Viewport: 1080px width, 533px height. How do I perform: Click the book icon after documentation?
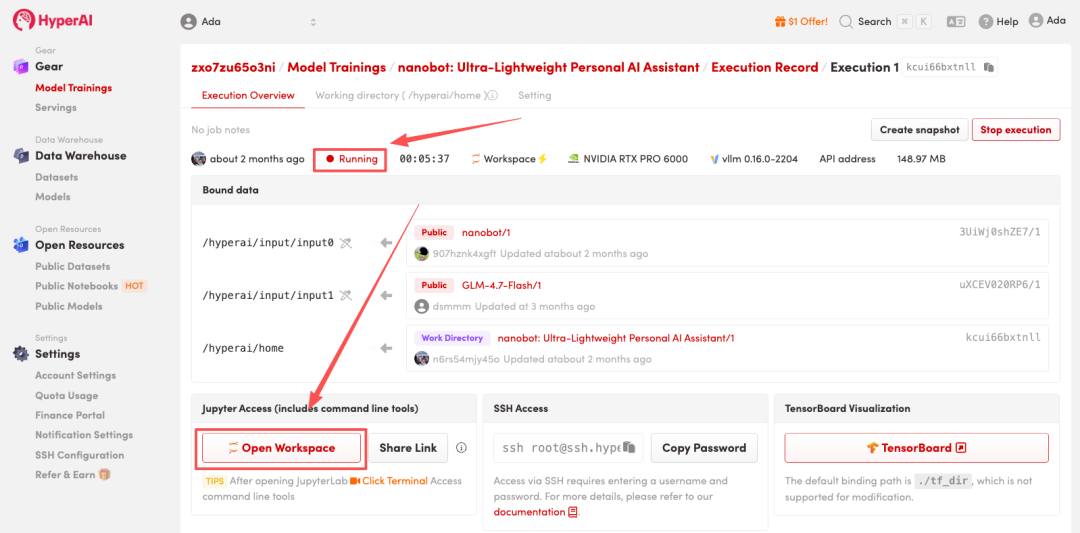point(572,512)
